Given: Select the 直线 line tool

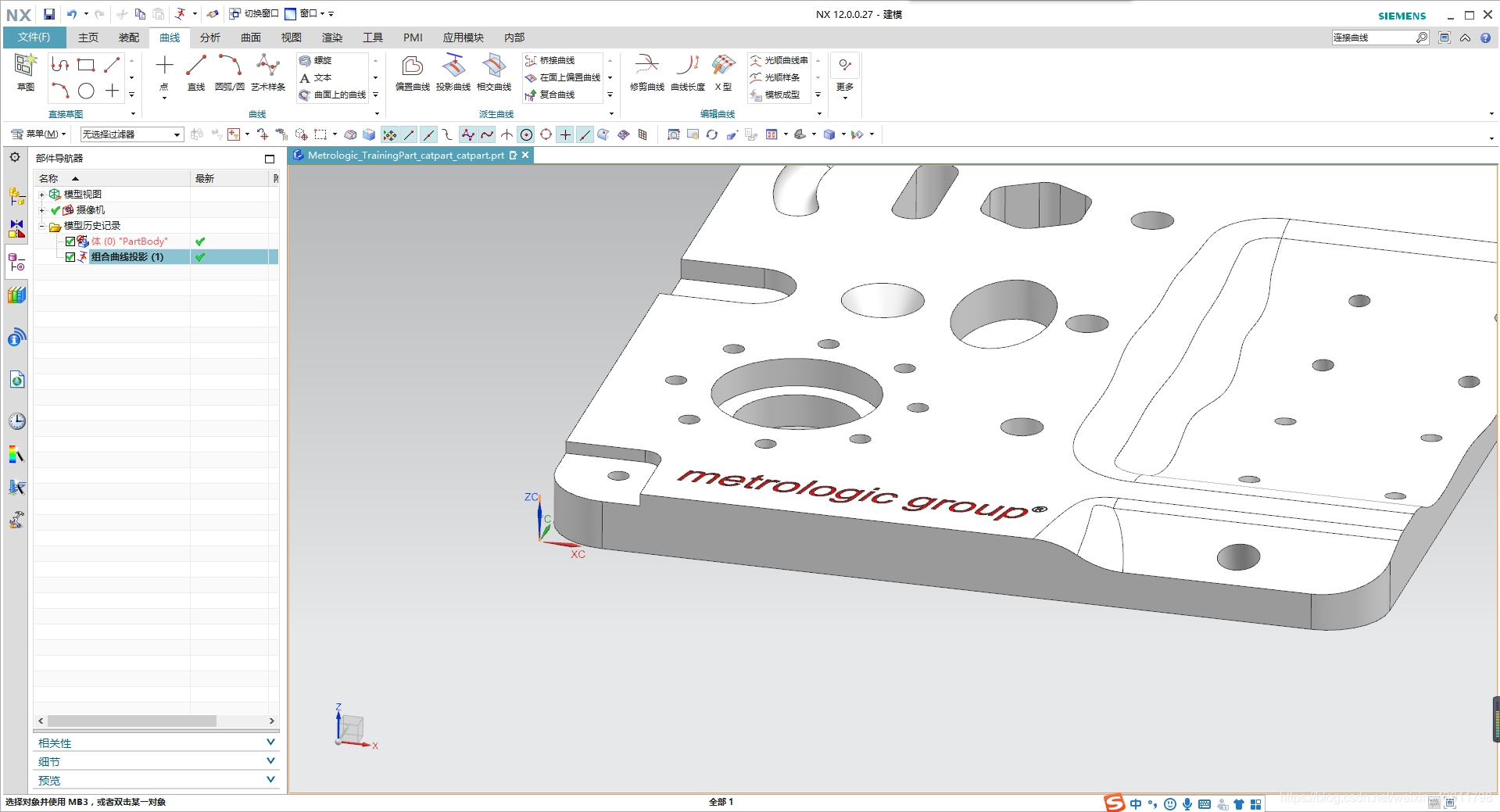Looking at the screenshot, I should click(196, 72).
